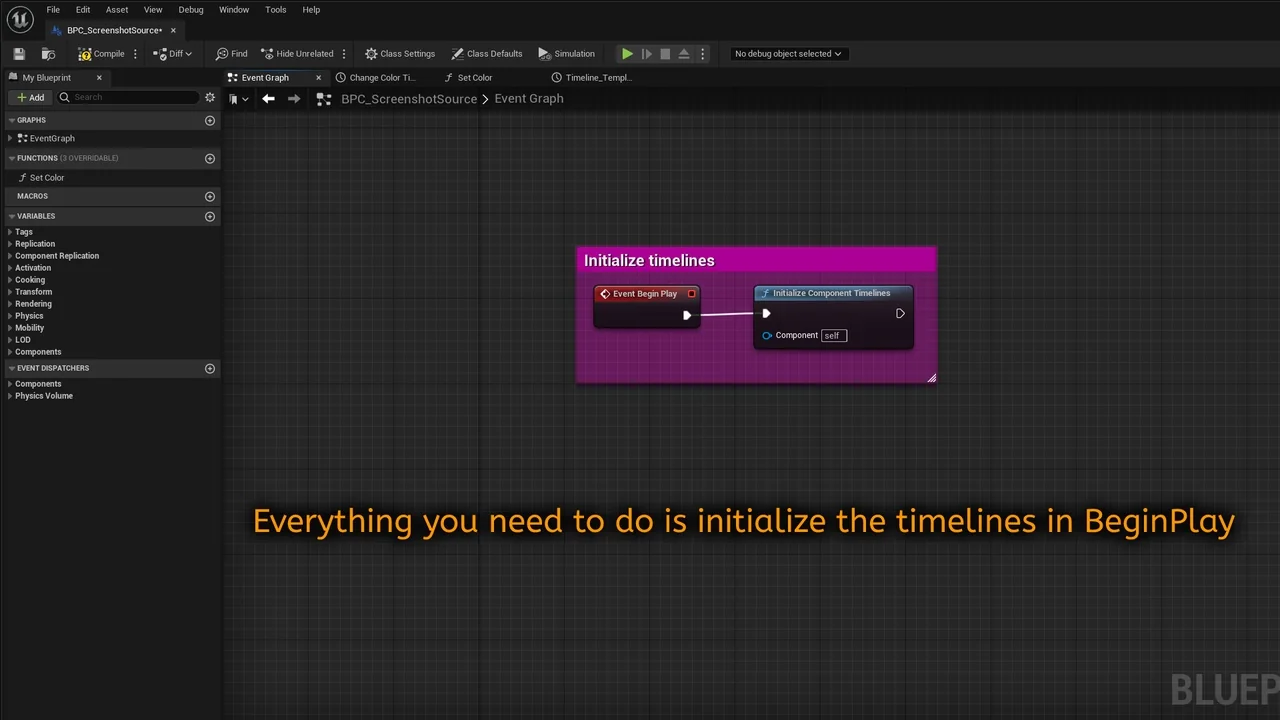Click the Save icon in toolbar
Image resolution: width=1280 pixels, height=720 pixels.
[x=19, y=54]
